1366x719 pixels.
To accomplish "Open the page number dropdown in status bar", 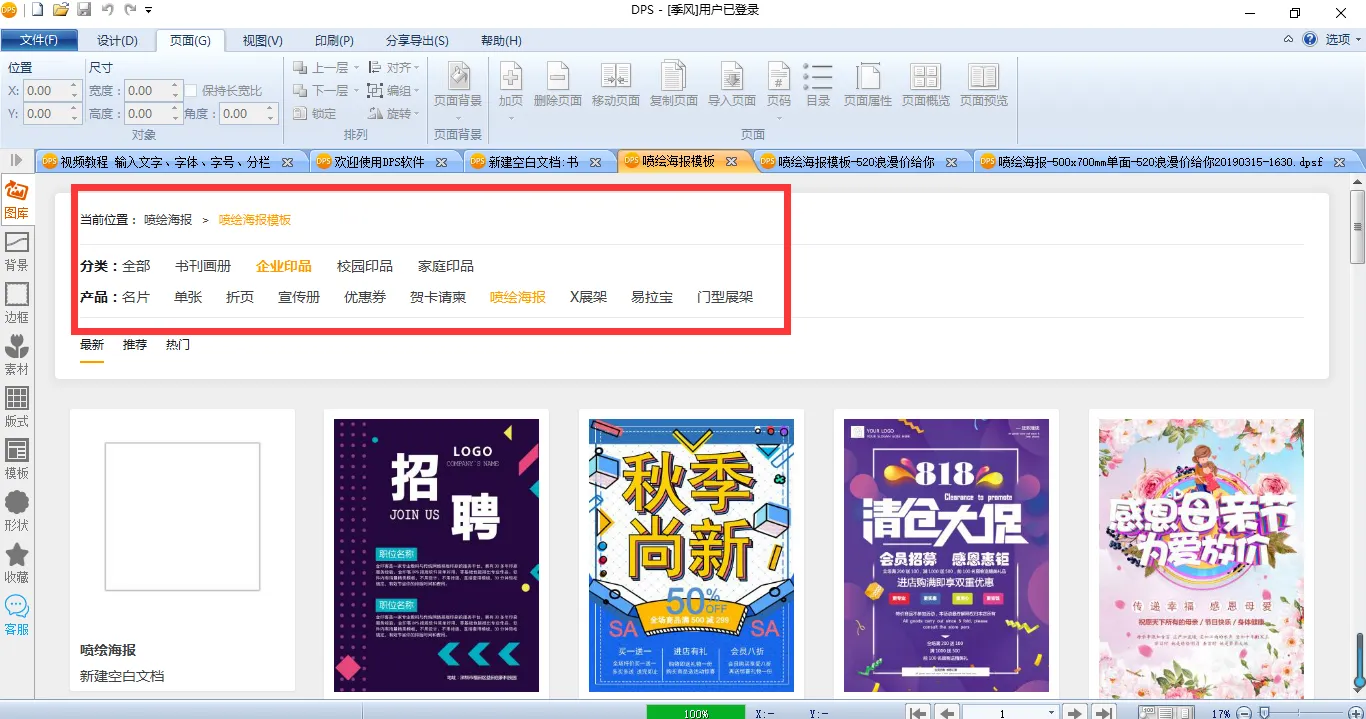I will (x=1050, y=712).
